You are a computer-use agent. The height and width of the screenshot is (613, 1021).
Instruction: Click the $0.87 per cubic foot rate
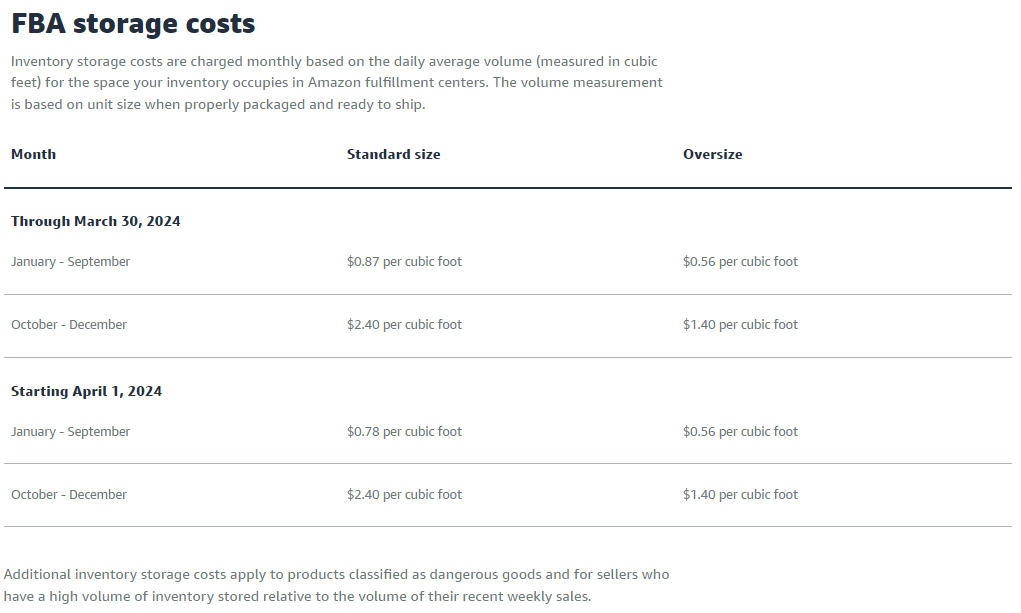[x=404, y=262]
